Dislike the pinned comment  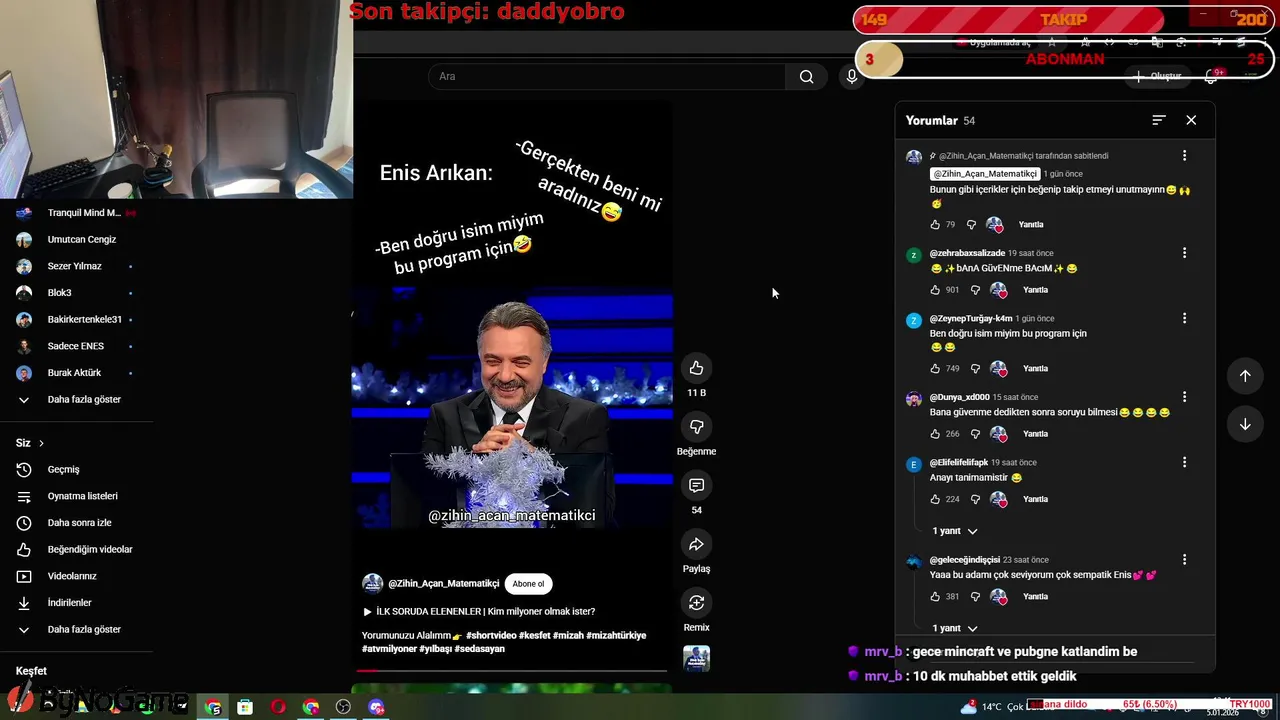click(971, 225)
